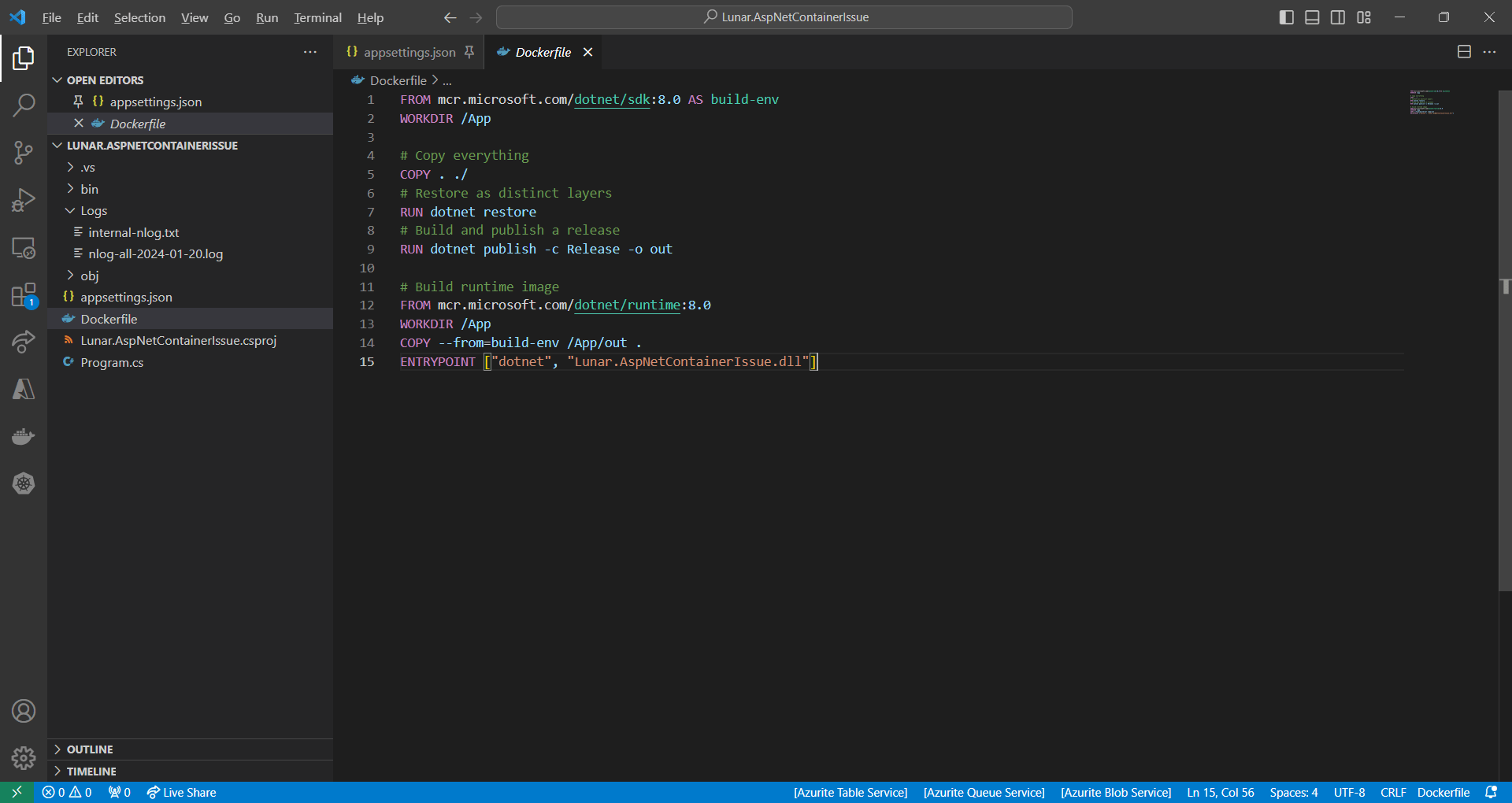Open the Extensions view

(24, 296)
